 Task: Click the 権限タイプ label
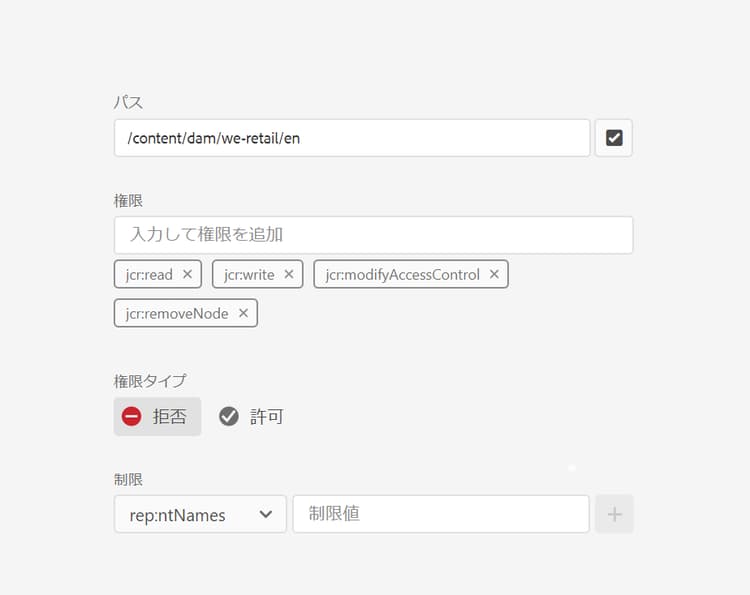(150, 381)
